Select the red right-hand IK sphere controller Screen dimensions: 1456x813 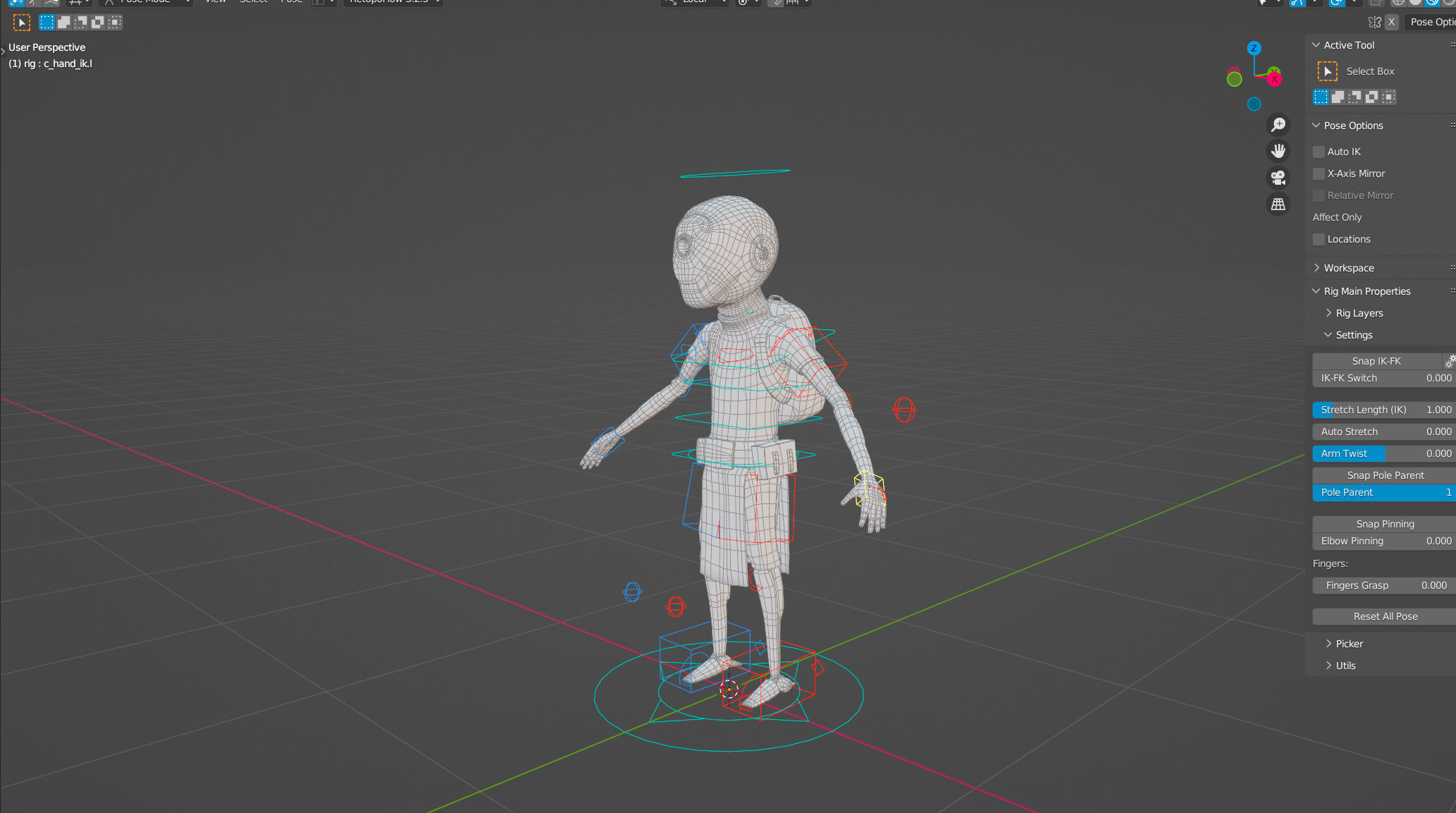coord(904,410)
